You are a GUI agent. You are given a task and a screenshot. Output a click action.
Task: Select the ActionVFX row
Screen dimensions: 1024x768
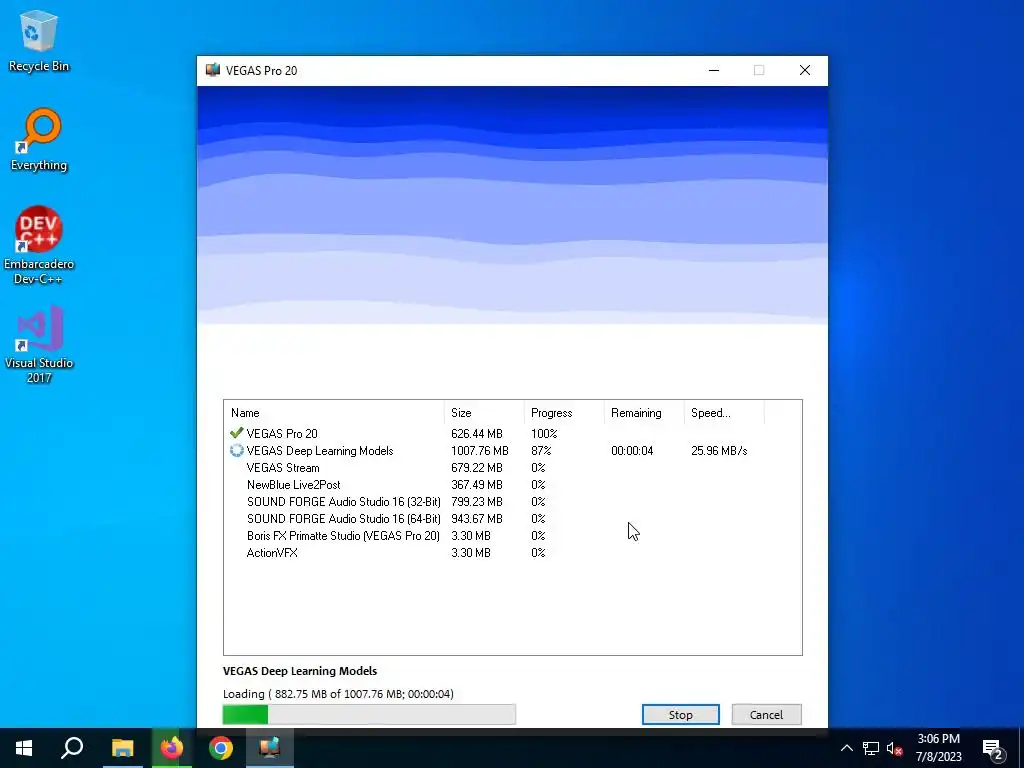click(513, 552)
